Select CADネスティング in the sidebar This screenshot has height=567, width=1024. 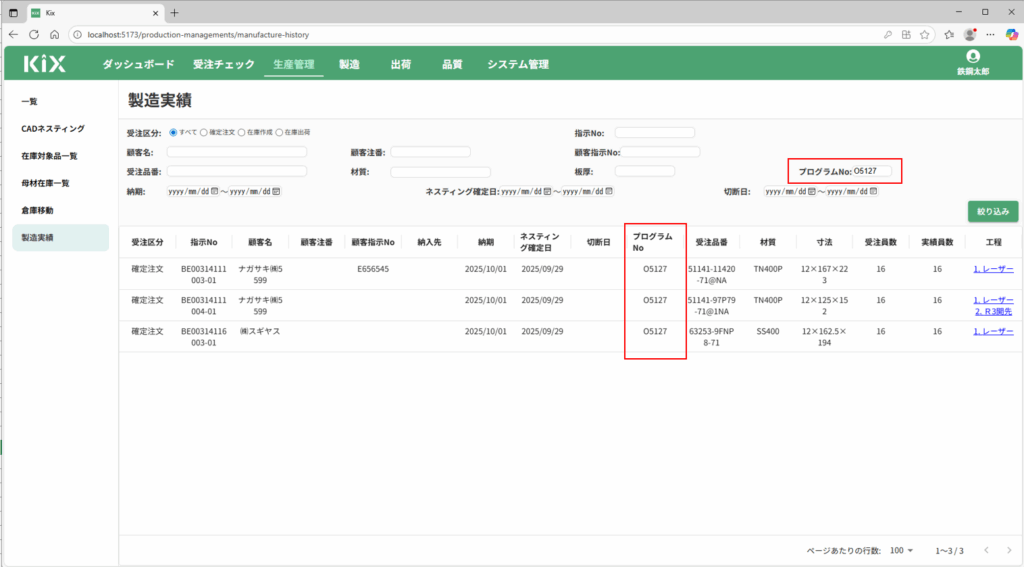(53, 129)
